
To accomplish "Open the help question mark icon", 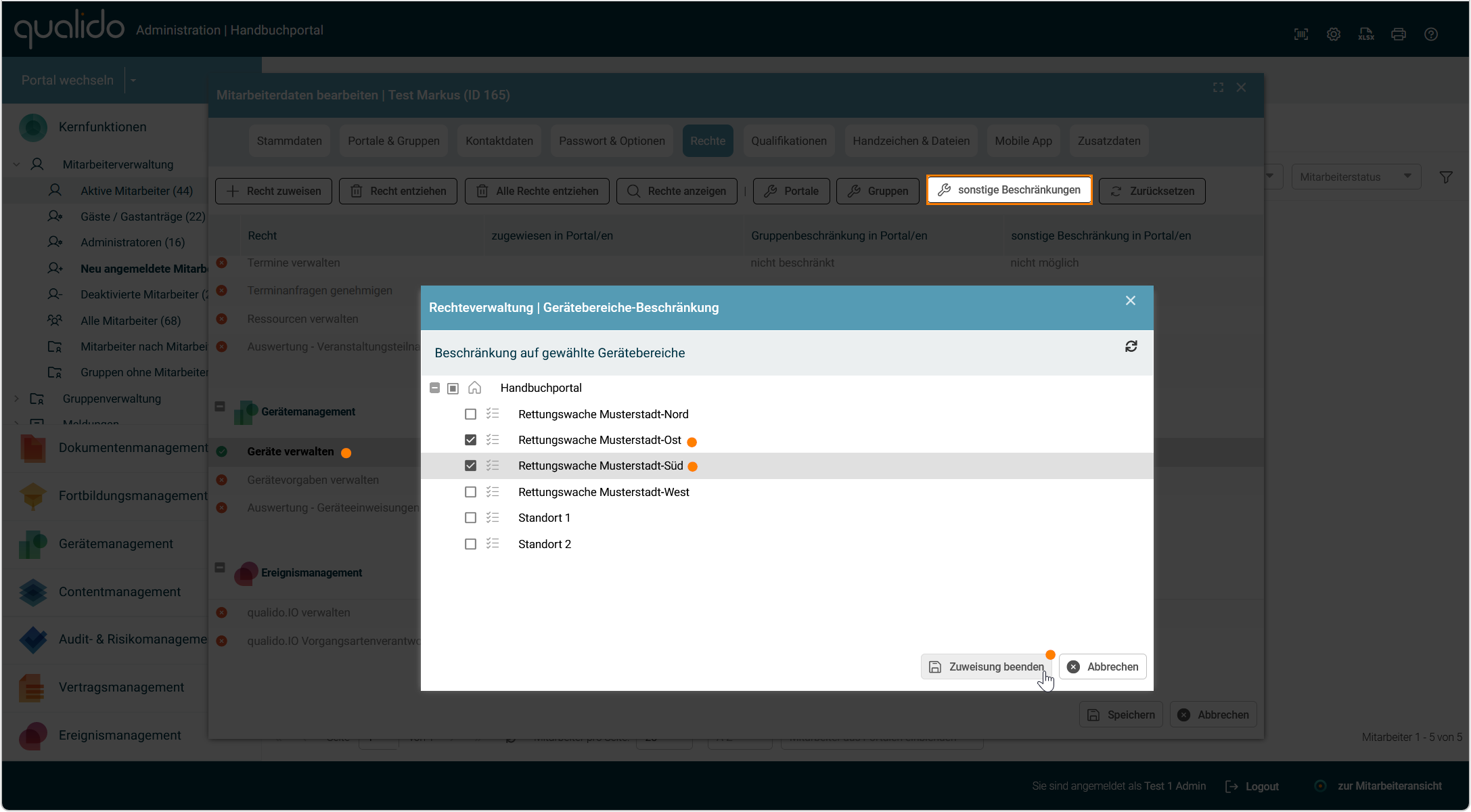I will (x=1430, y=34).
